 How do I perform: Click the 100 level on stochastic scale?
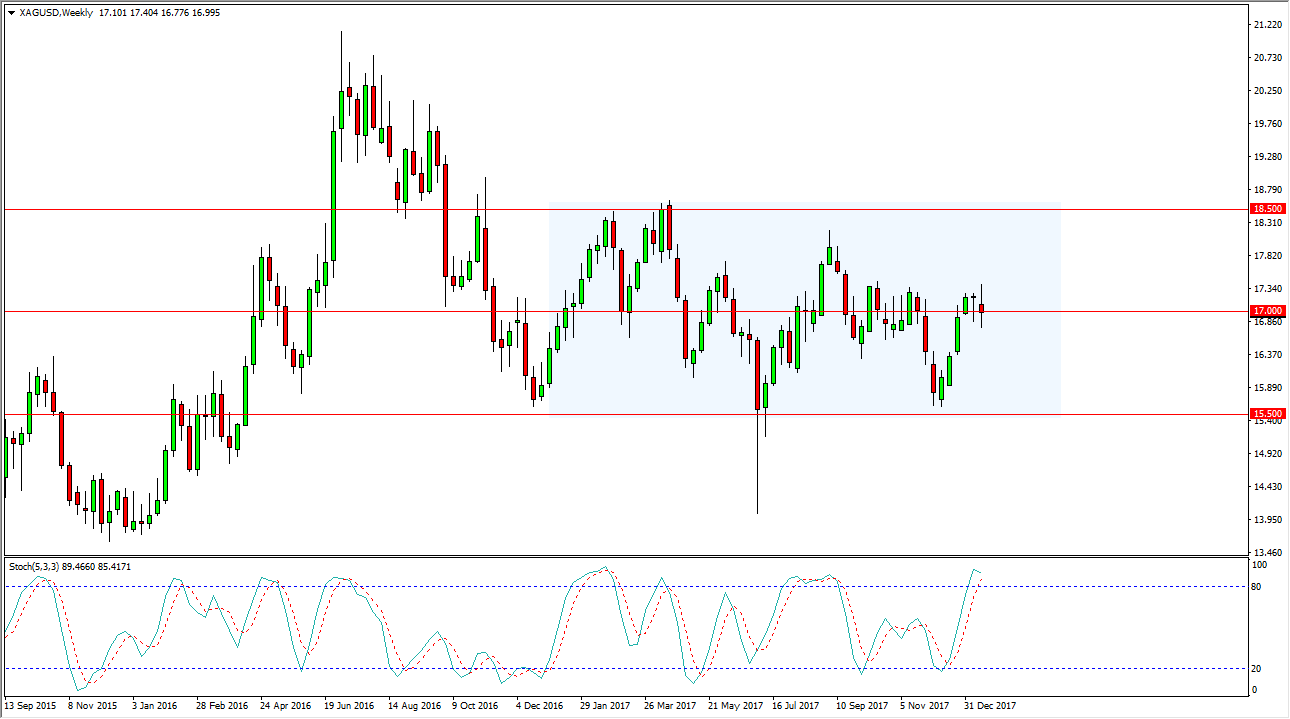tap(1260, 565)
